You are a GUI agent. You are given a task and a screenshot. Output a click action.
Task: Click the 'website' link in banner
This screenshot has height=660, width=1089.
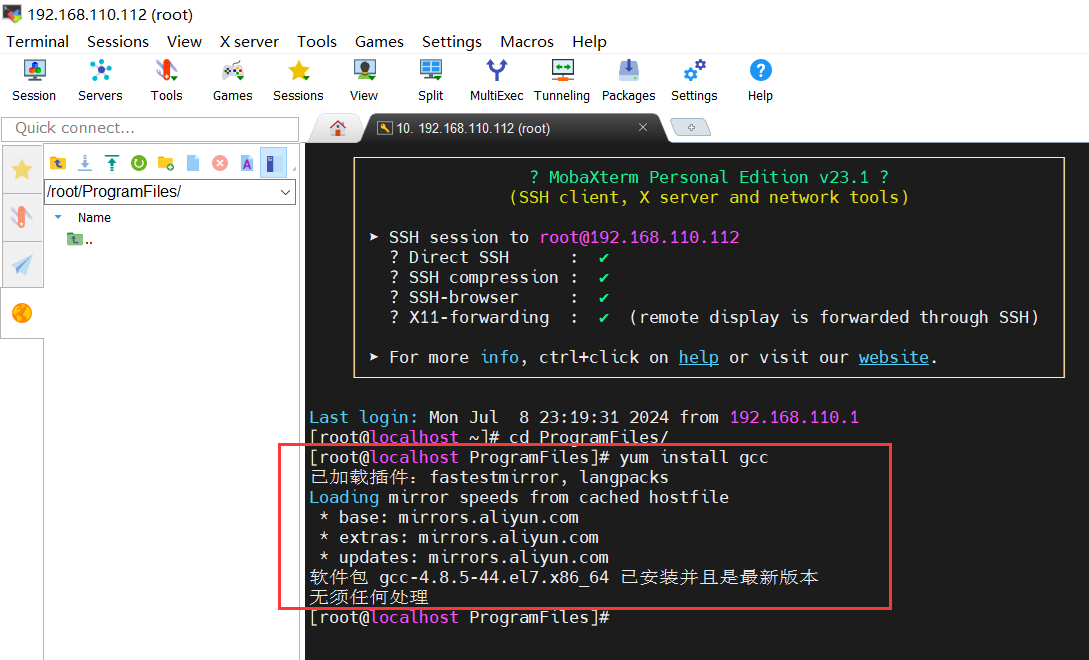(x=894, y=357)
